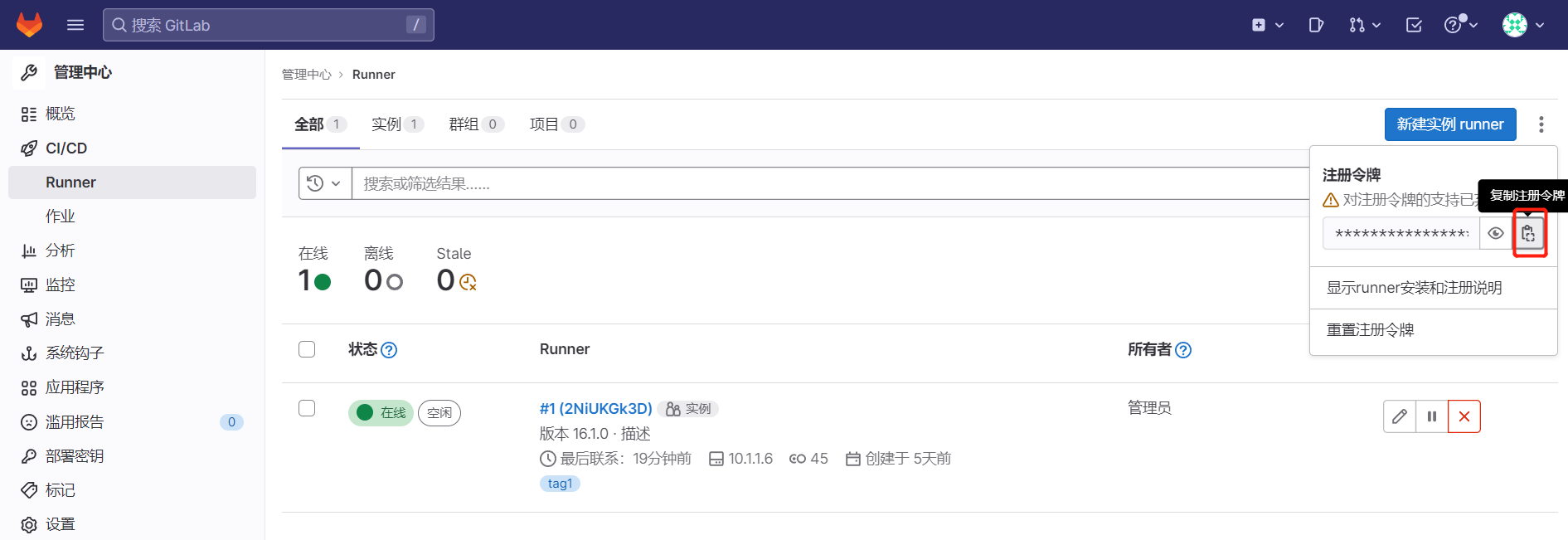Delete runner #1 with red X

click(x=1464, y=416)
